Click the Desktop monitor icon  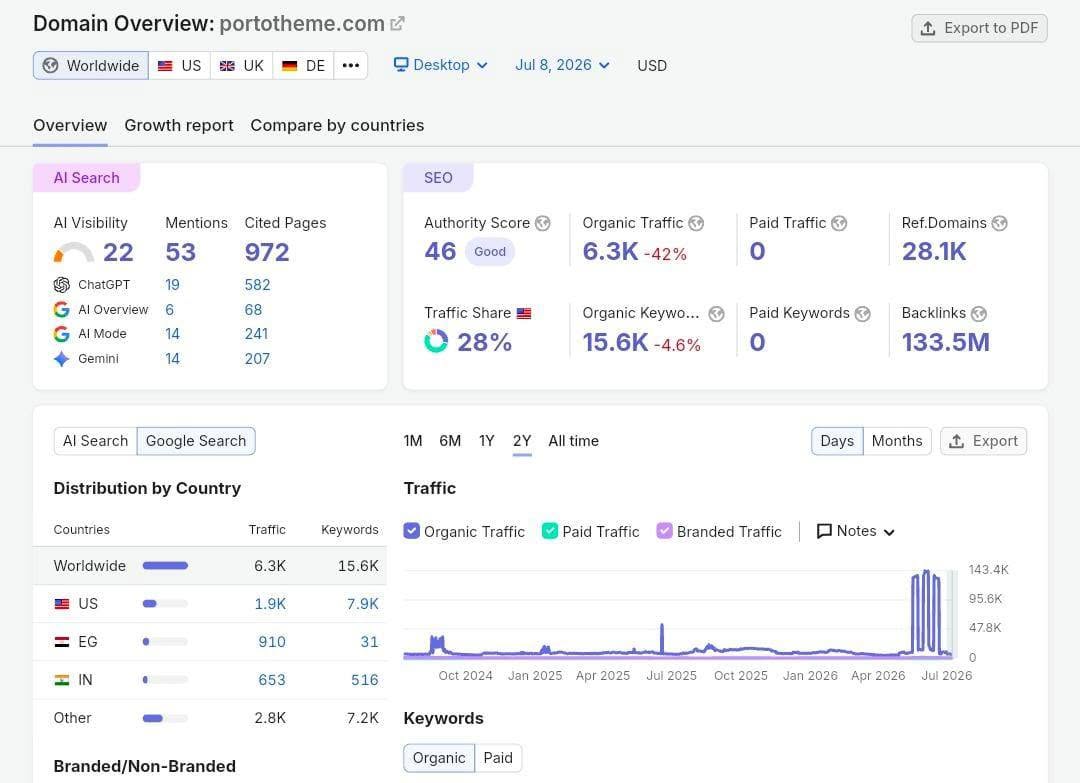click(x=401, y=65)
